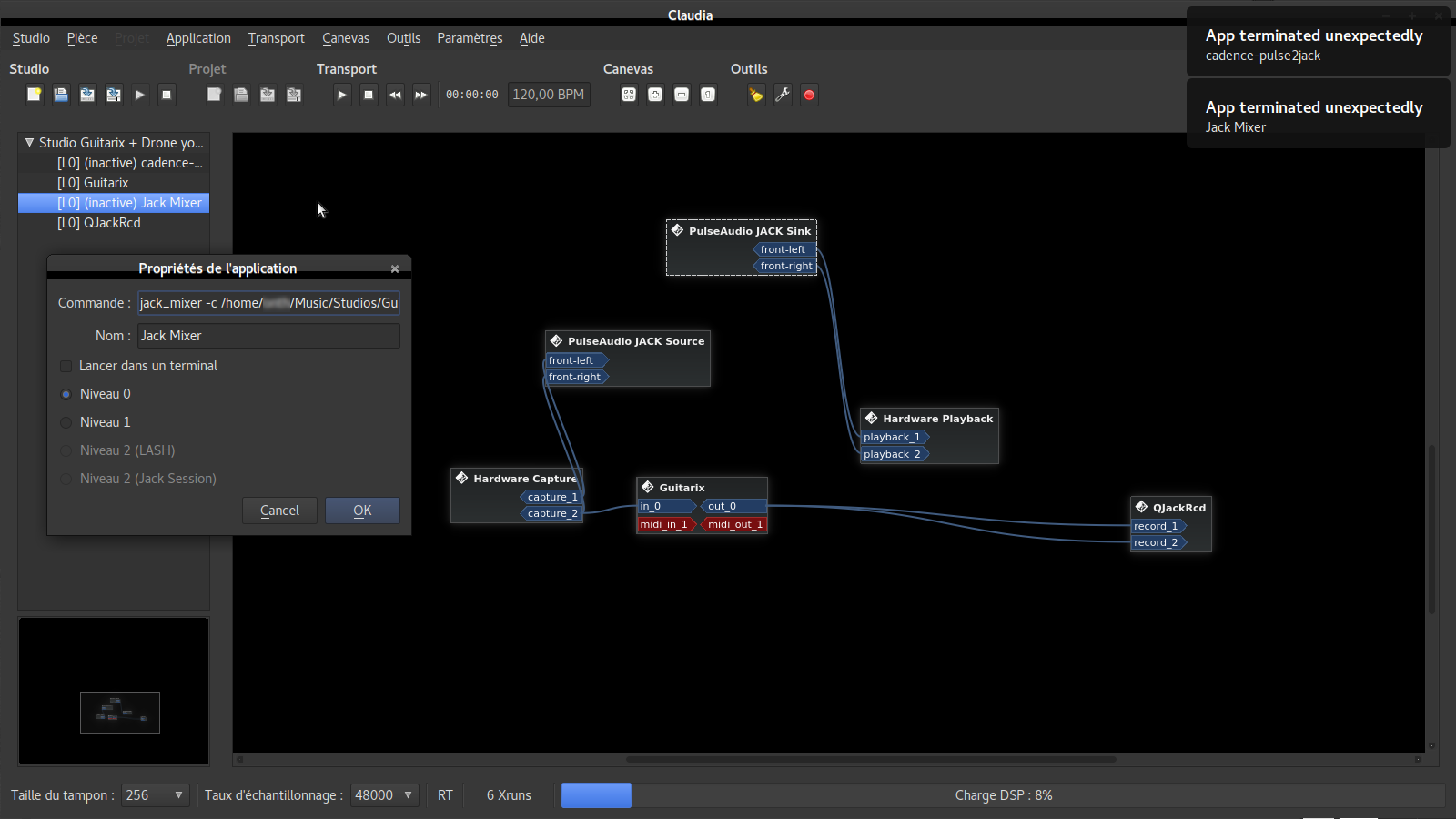This screenshot has width=1456, height=819.
Task: Click the Cancel button
Action: [279, 511]
